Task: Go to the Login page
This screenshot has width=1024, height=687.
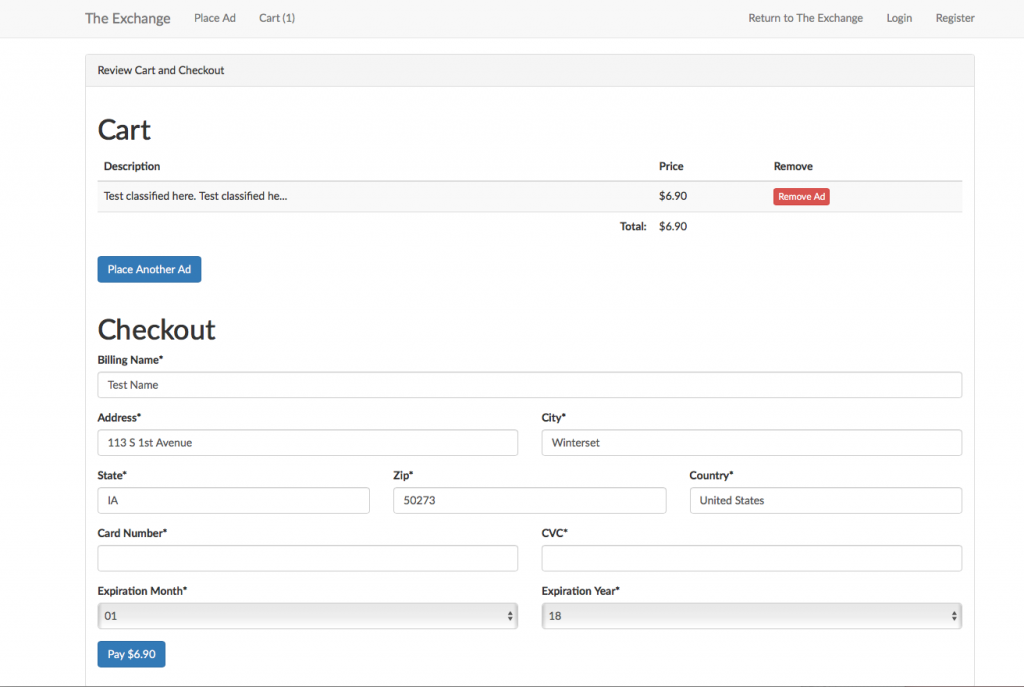Action: point(899,18)
